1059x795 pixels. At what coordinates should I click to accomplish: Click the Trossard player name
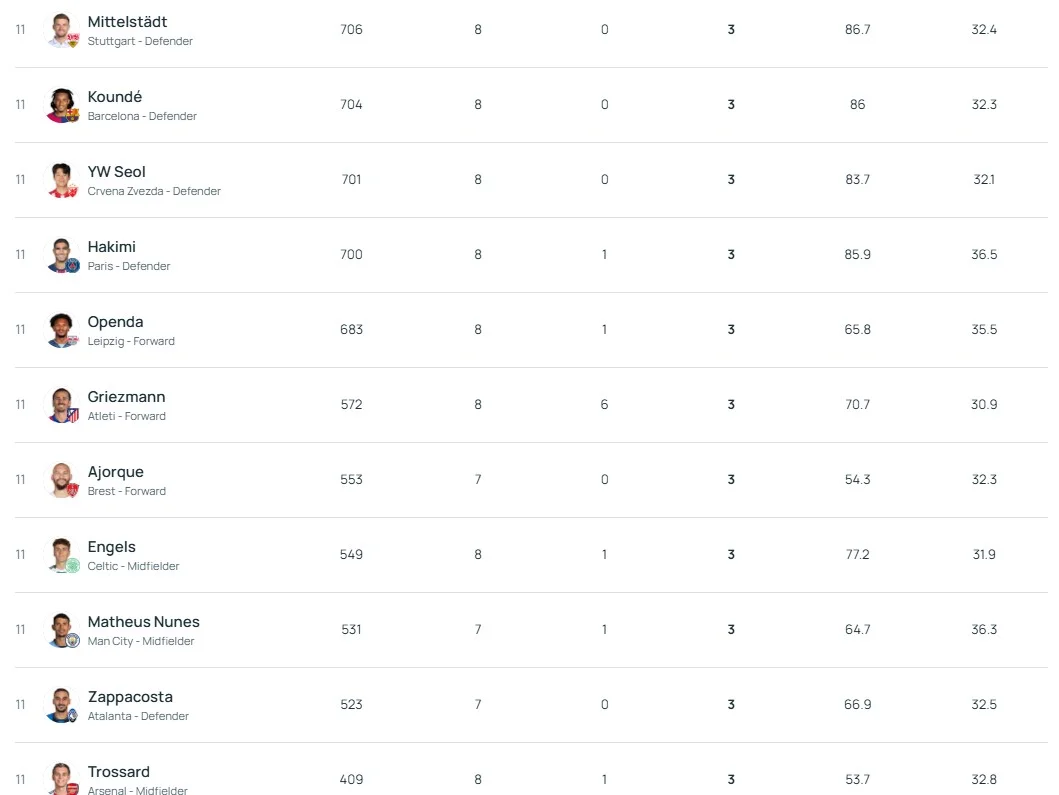[x=119, y=772]
